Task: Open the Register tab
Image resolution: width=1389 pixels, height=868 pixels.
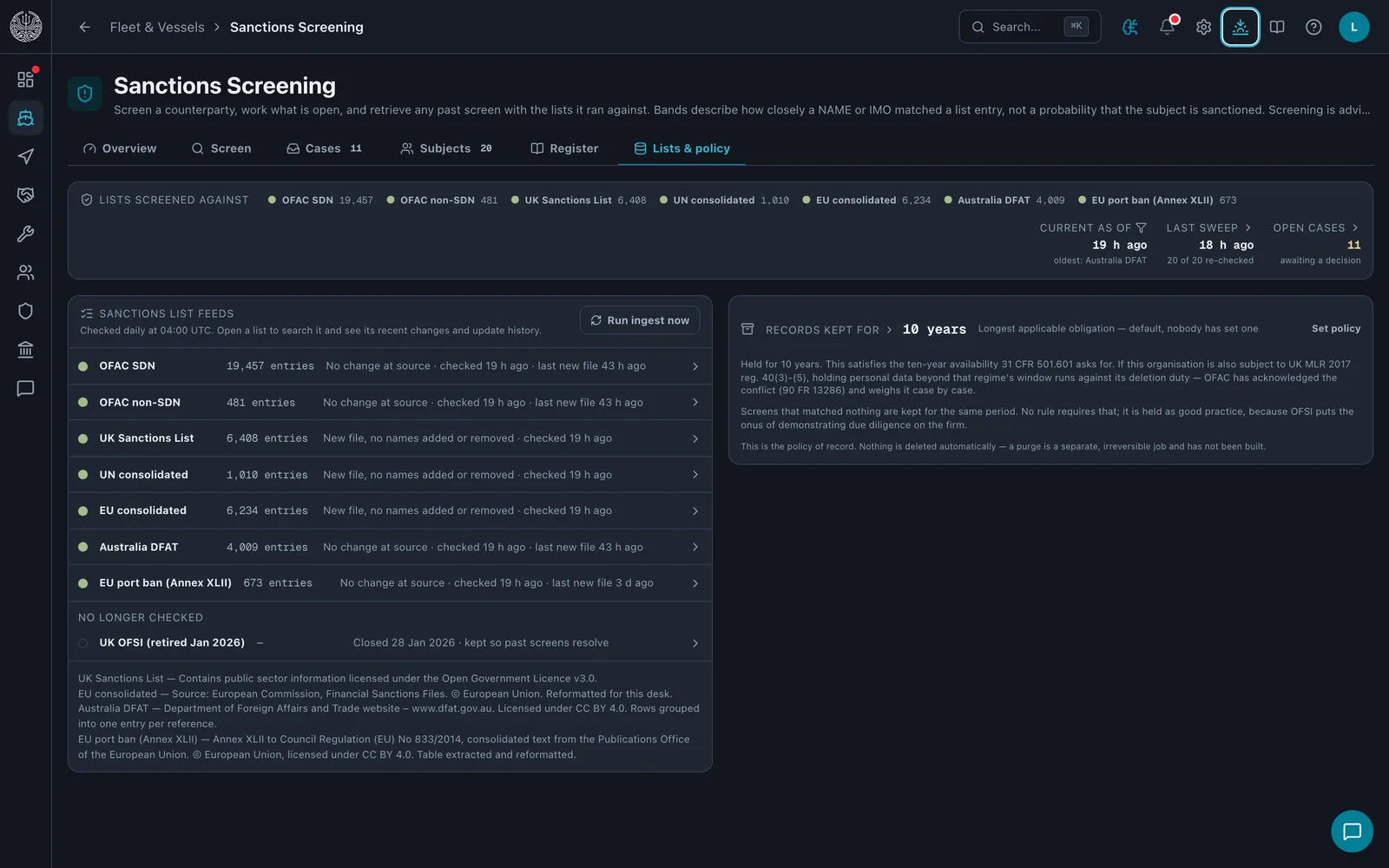Action: (564, 148)
